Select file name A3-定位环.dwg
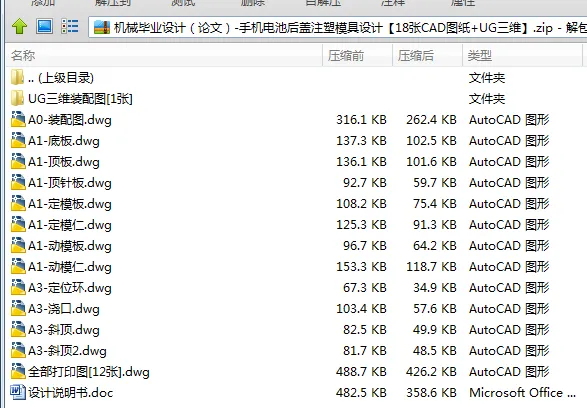This screenshot has width=587, height=408. 70,287
